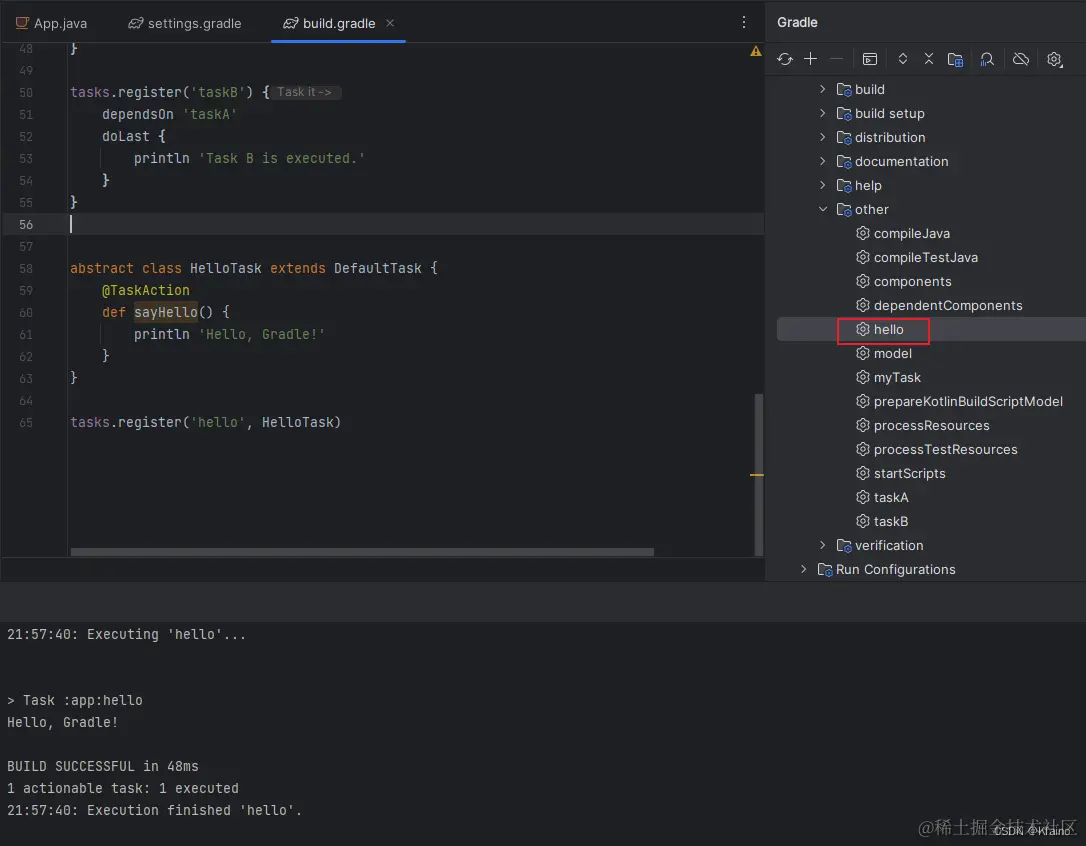Click the tasks.register('hello', HelloTask) line
Viewport: 1086px width, 846px height.
(205, 422)
